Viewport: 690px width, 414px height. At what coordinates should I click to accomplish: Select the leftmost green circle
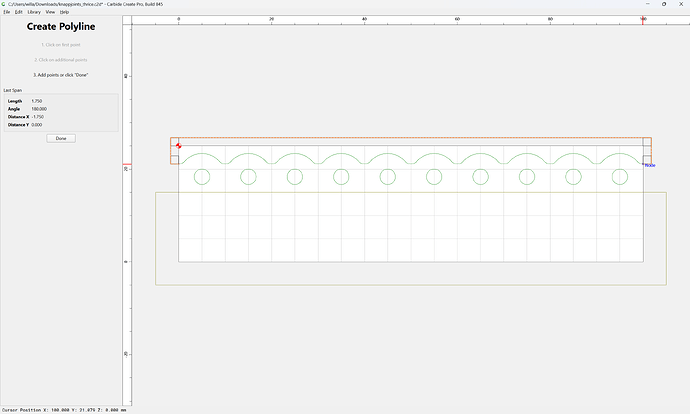[202, 177]
